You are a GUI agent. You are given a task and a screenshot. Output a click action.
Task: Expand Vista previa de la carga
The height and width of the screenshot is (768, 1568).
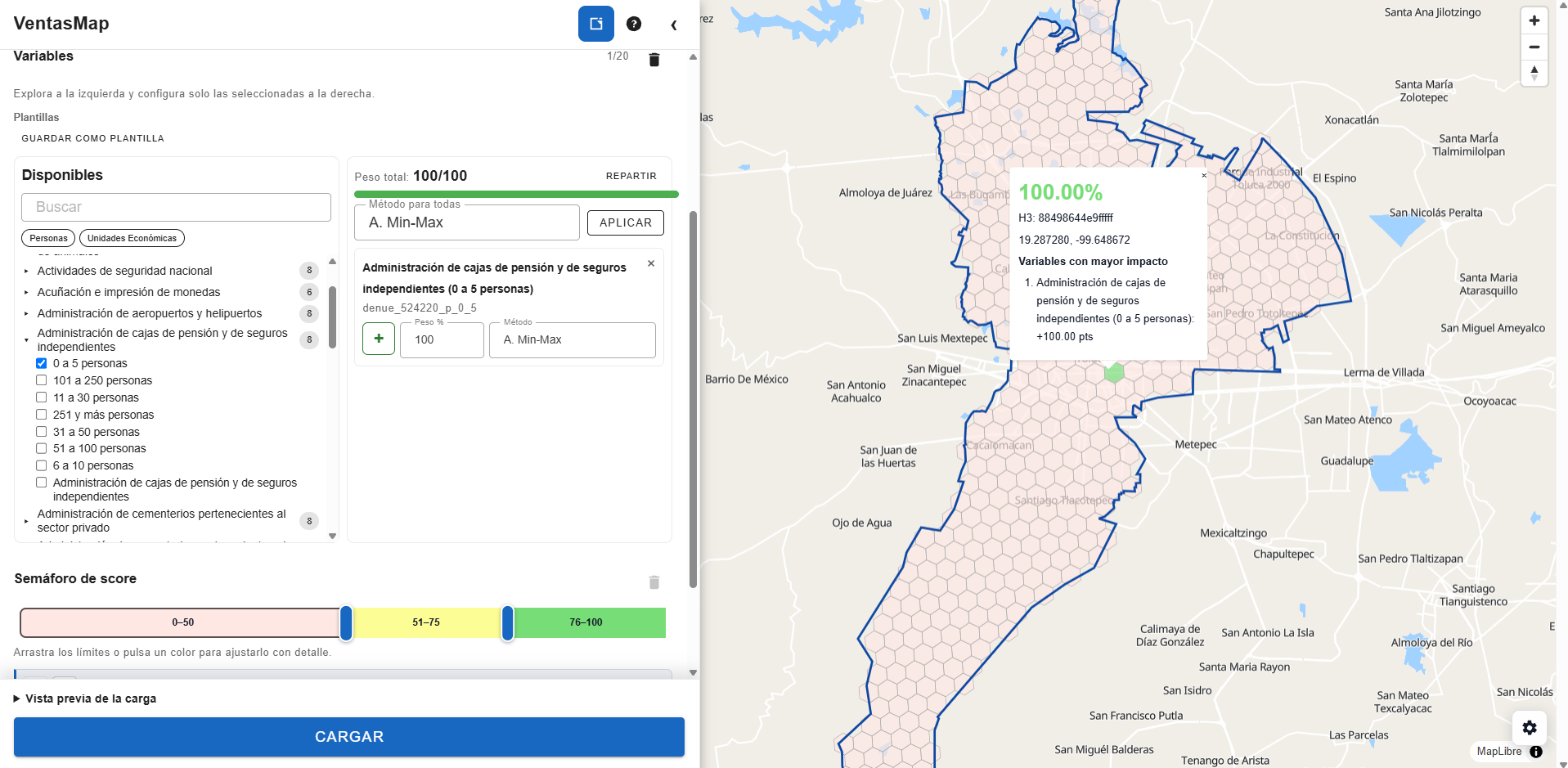[85, 698]
